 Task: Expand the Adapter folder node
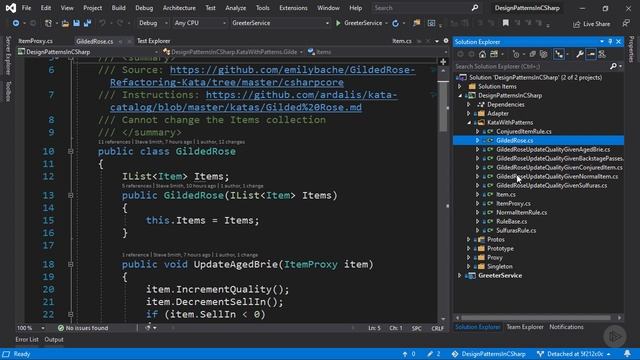[x=469, y=113]
